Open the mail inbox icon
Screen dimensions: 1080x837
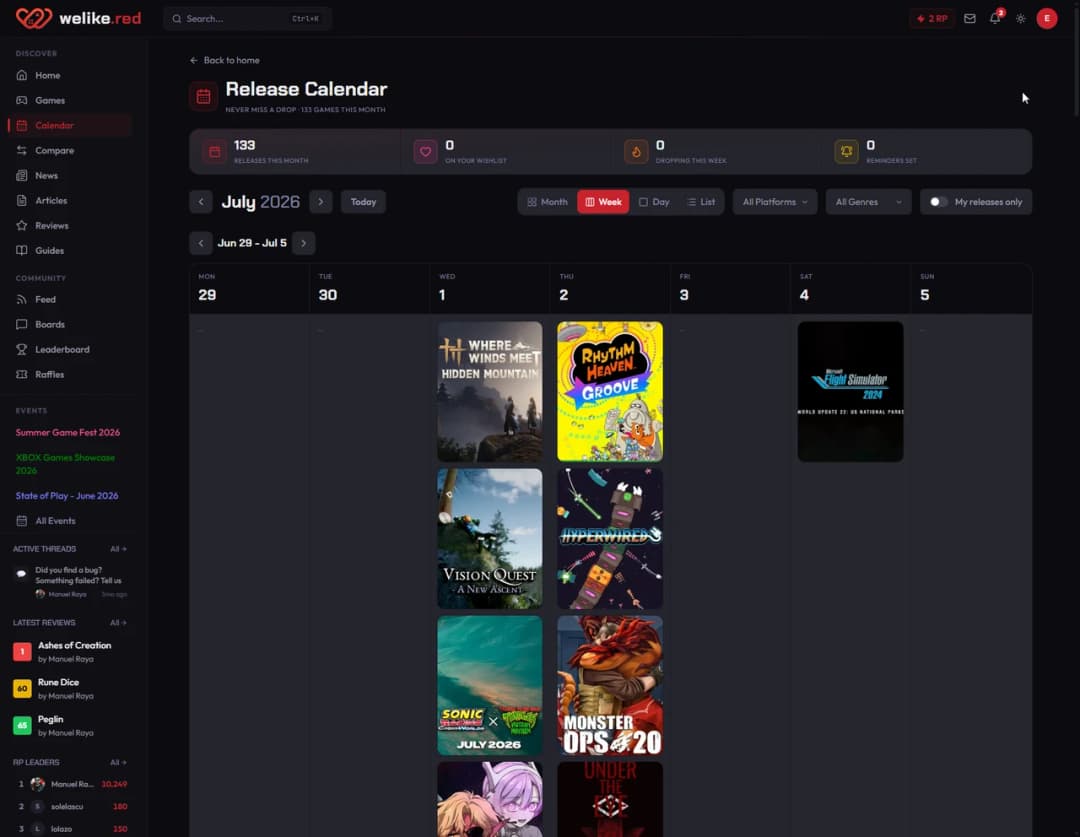[x=969, y=19]
